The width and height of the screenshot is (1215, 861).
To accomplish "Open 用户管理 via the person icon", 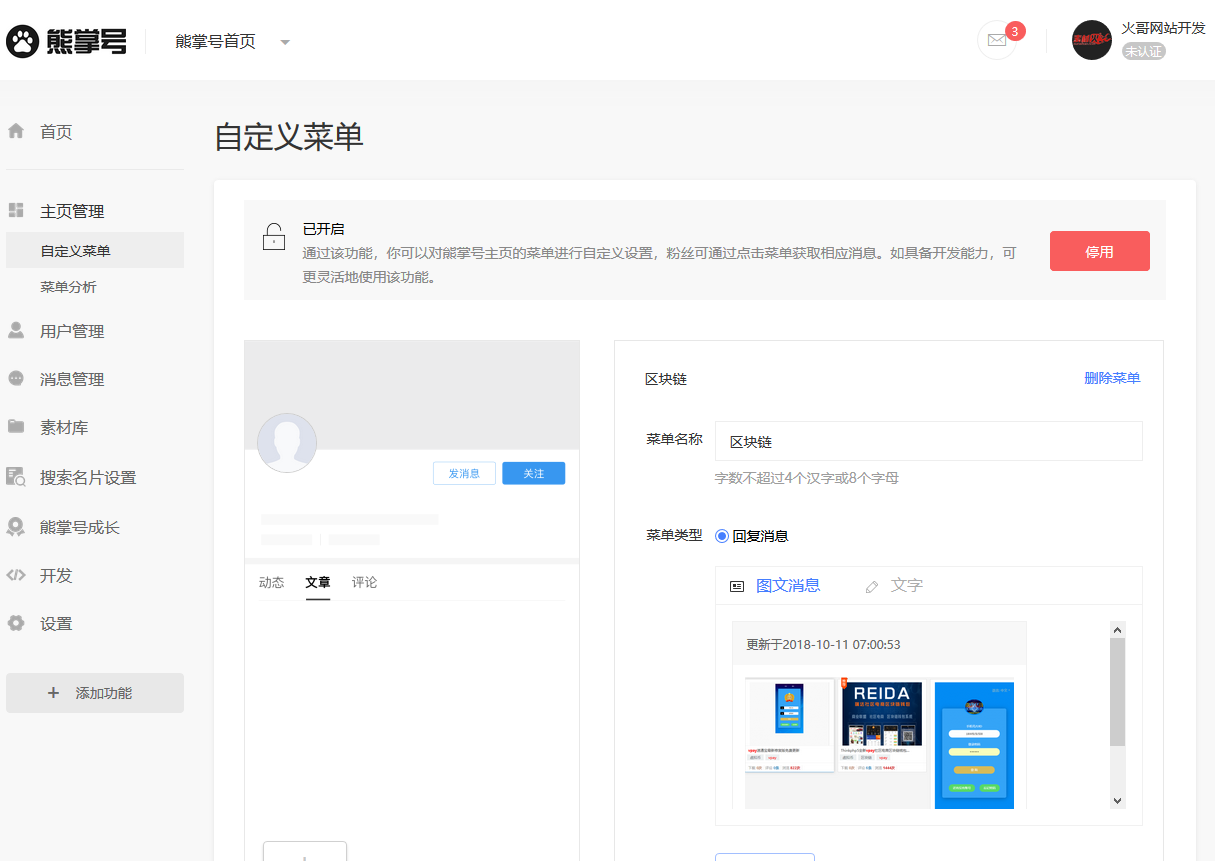I will coord(16,331).
